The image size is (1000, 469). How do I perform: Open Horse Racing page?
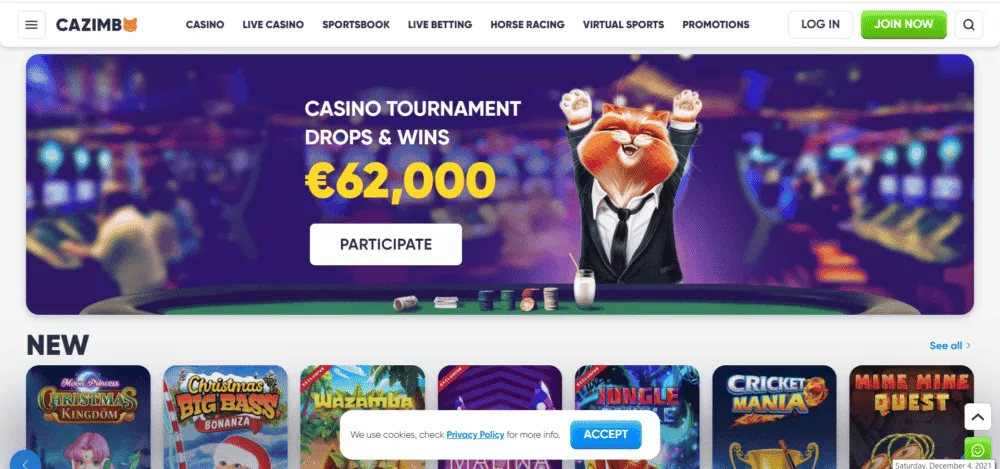tap(527, 25)
